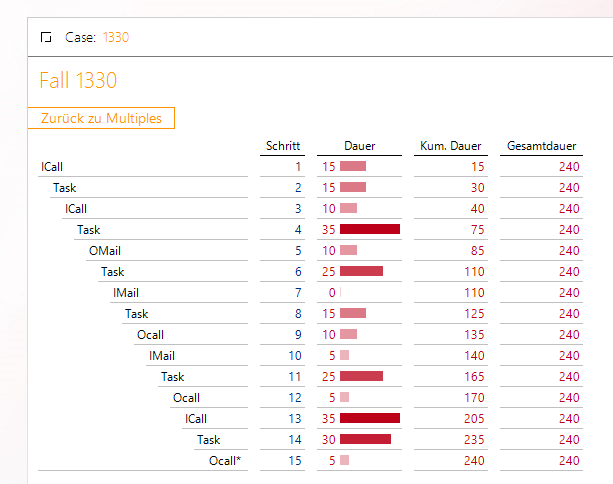Select the Task label of step 4
Image resolution: width=613 pixels, height=484 pixels.
(88, 230)
